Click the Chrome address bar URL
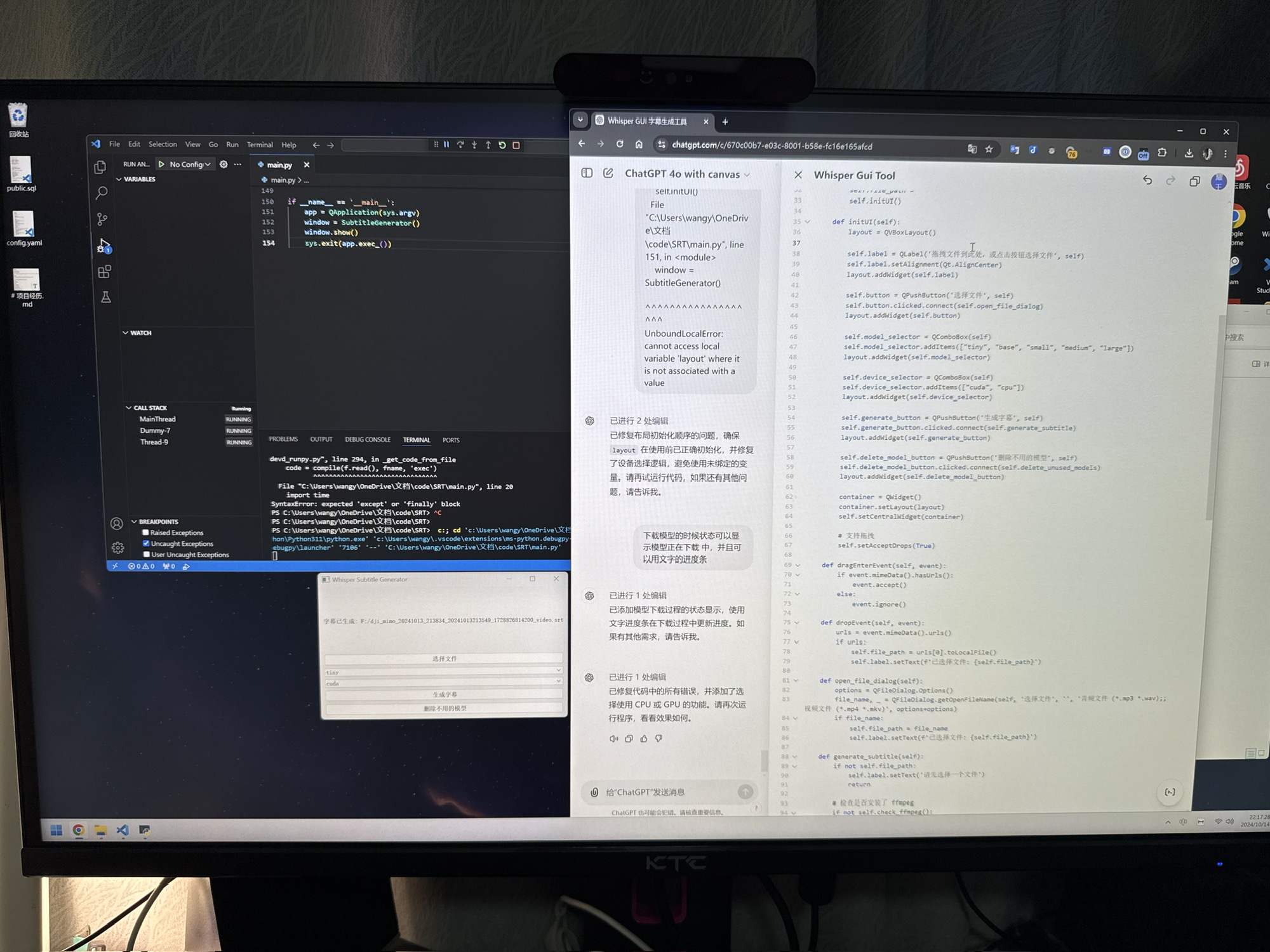Viewport: 1270px width, 952px height. click(x=772, y=146)
